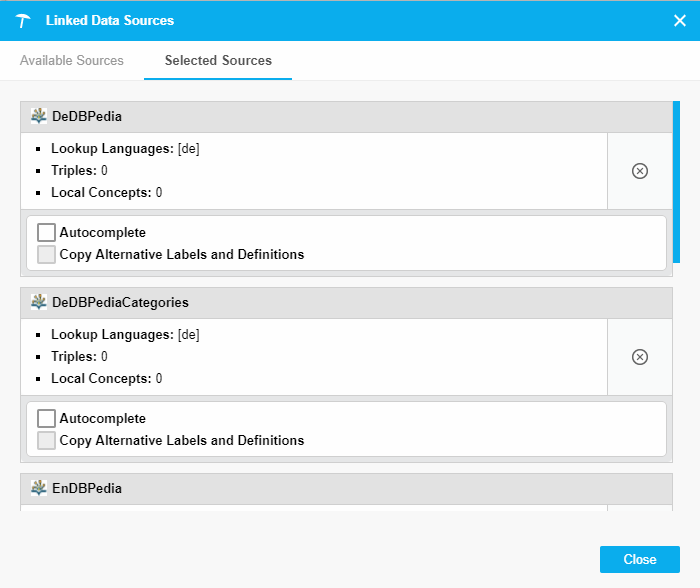
Task: Click the DeDBPedia source icon
Action: pos(39,116)
